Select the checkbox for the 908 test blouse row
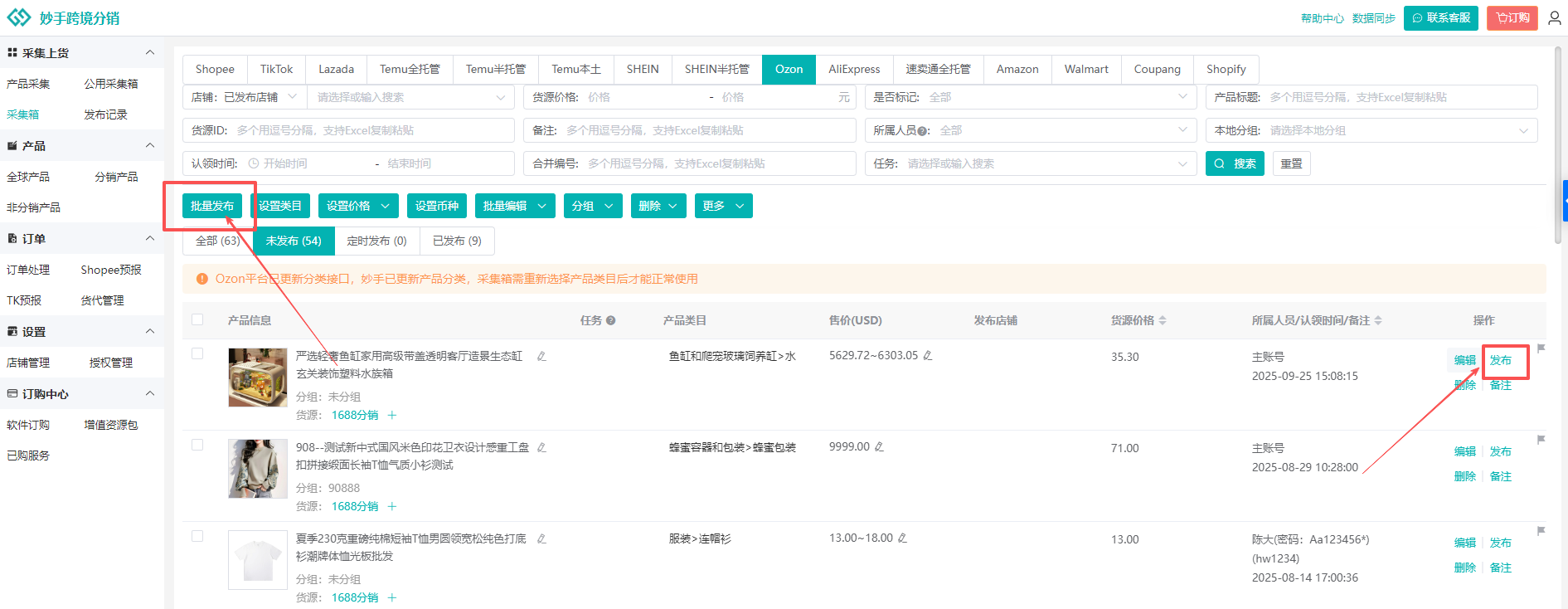The height and width of the screenshot is (609, 1568). coord(197,445)
